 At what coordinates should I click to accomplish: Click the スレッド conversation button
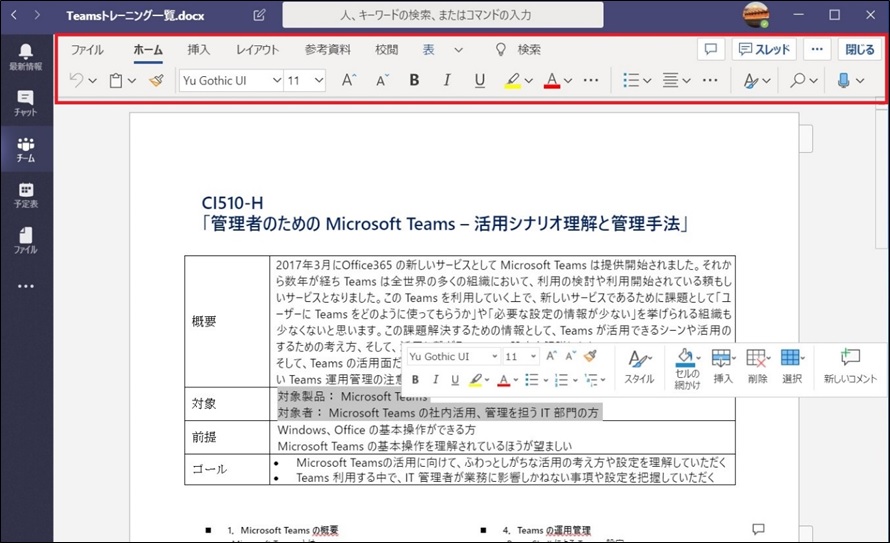point(764,49)
